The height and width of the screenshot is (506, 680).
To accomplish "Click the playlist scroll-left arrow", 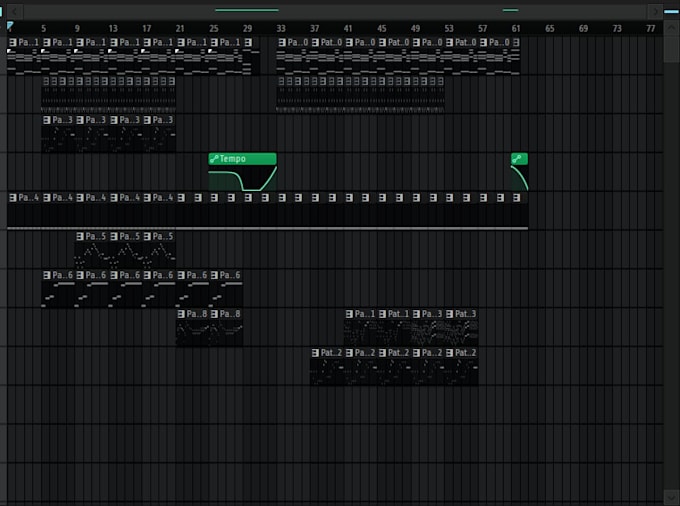I will coord(14,12).
